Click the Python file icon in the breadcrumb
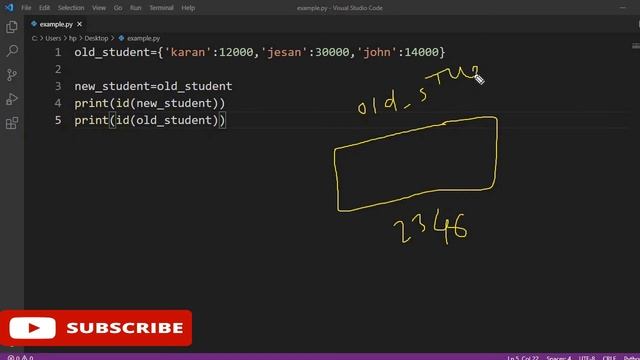Screen dimensions: 640x360 (x=121, y=38)
